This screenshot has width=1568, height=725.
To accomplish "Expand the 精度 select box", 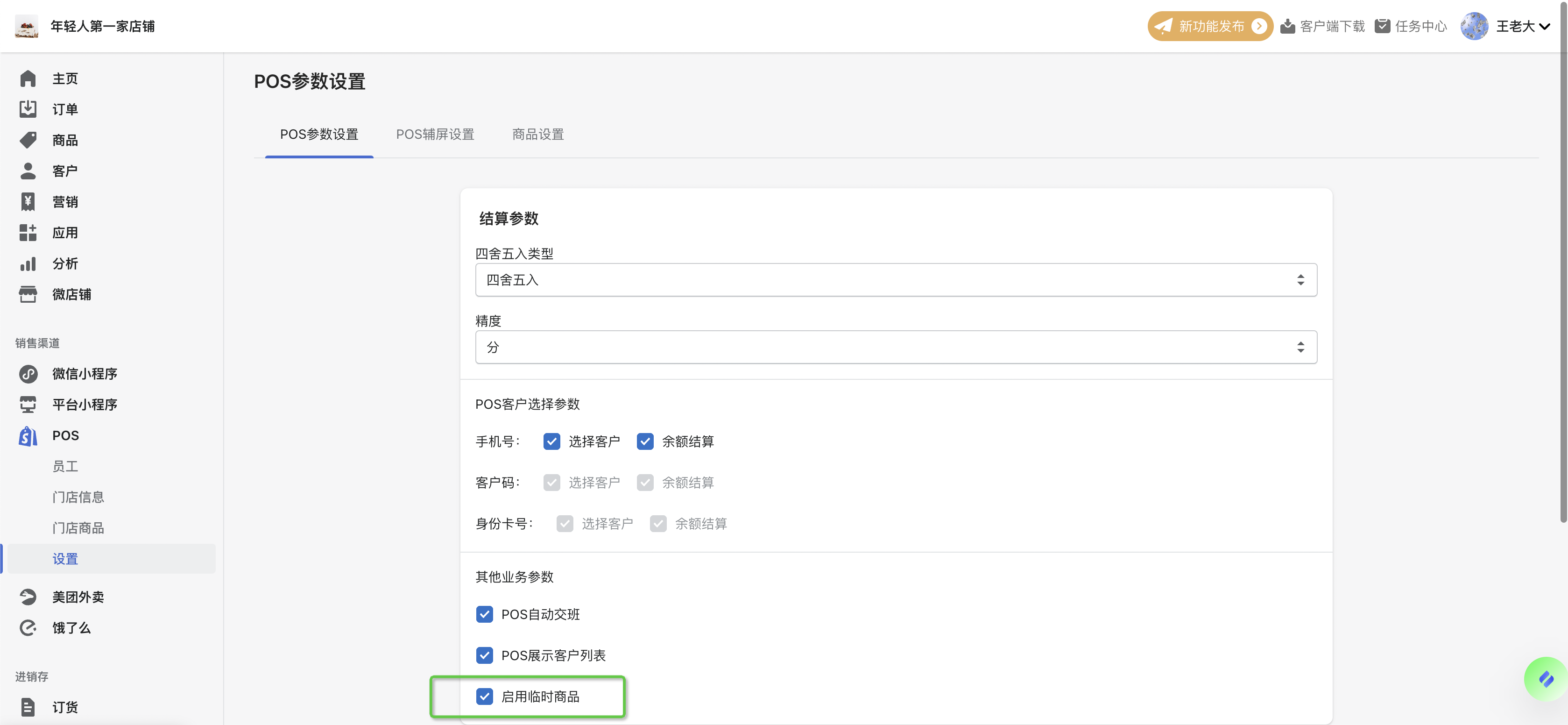I will 896,347.
